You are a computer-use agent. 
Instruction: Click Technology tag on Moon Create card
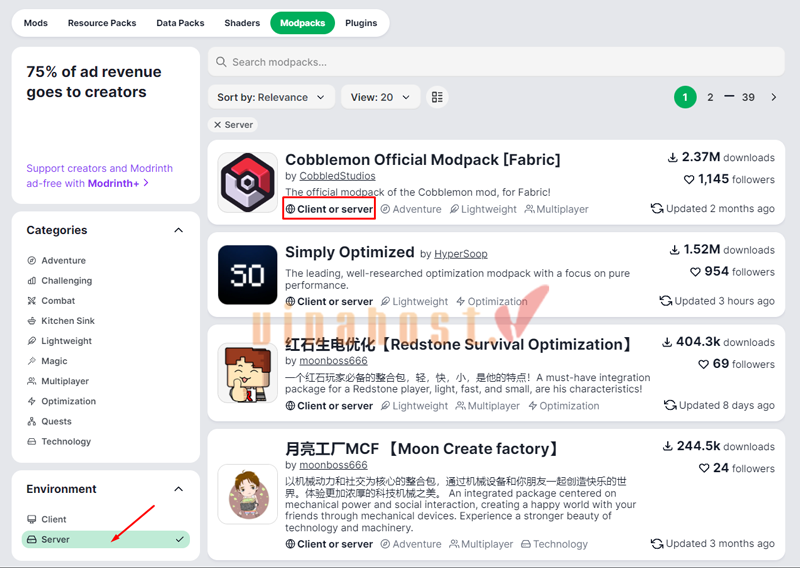[x=554, y=544]
